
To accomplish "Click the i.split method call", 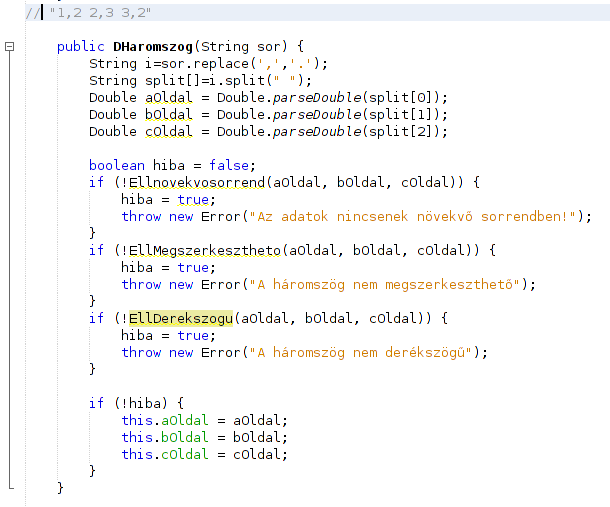I will [x=206, y=80].
